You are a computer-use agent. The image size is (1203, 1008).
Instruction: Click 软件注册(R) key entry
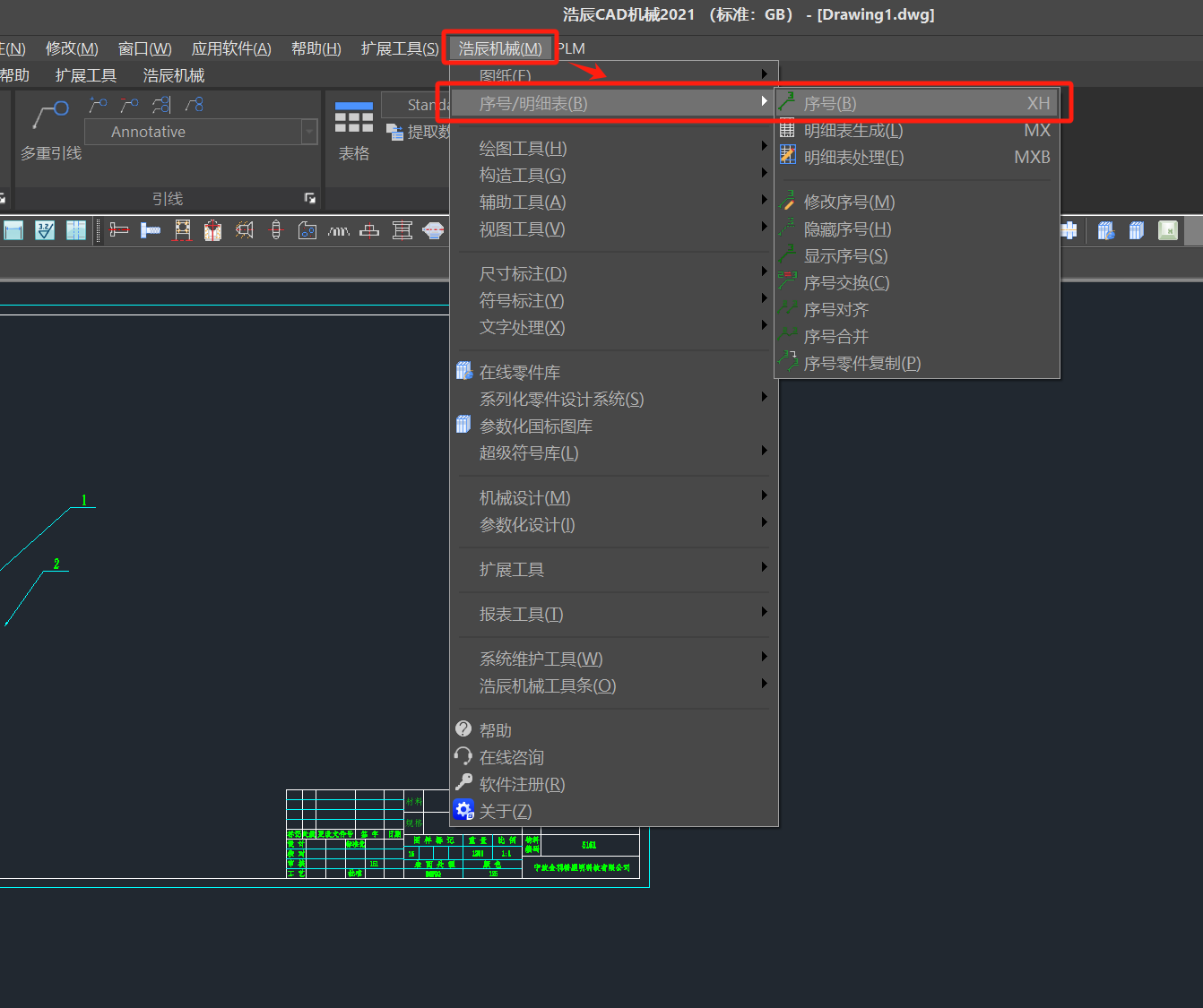(x=614, y=785)
